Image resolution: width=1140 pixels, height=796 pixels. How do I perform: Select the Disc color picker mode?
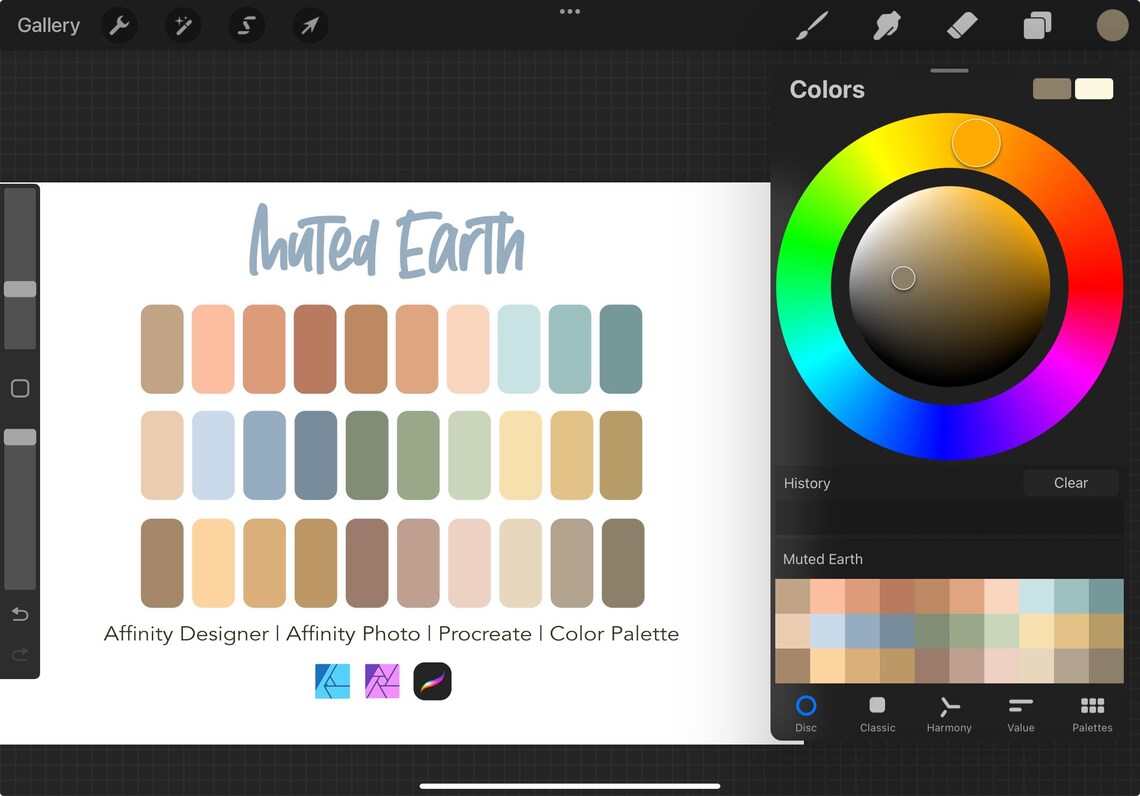point(806,713)
